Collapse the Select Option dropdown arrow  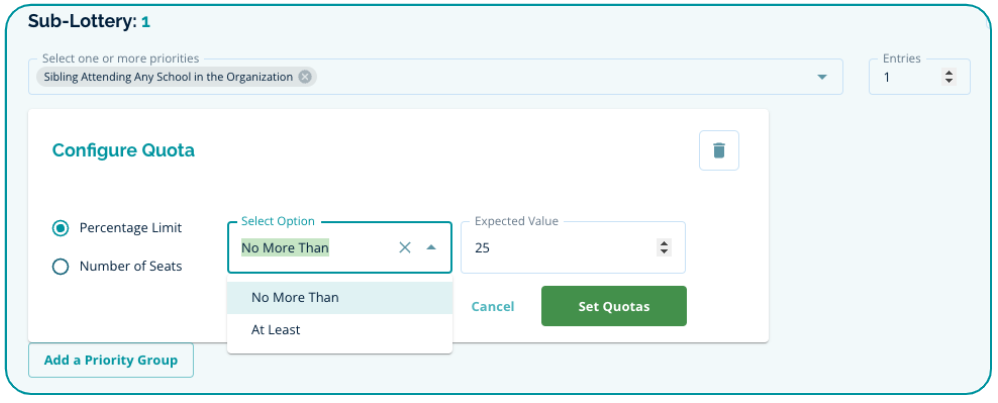[431, 248]
